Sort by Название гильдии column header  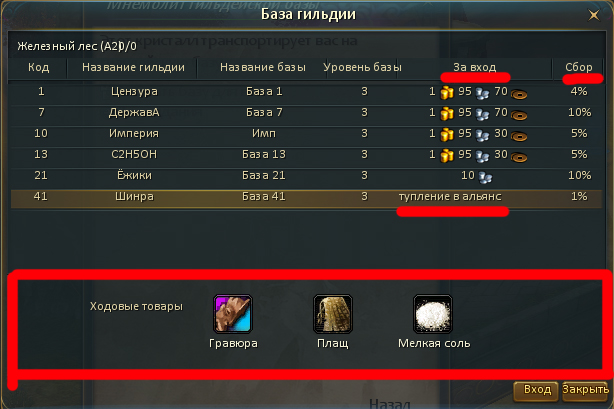pos(133,68)
